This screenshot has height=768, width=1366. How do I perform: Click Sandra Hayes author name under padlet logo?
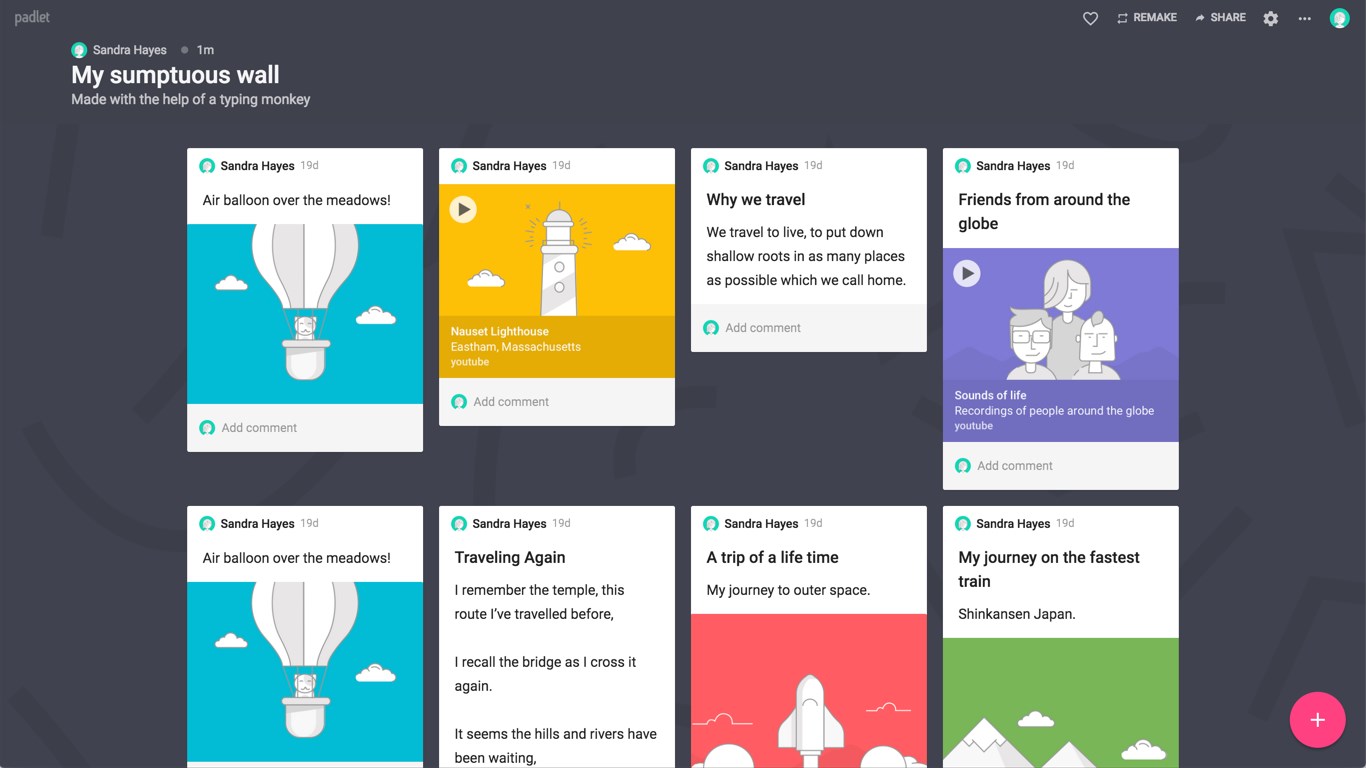click(129, 50)
